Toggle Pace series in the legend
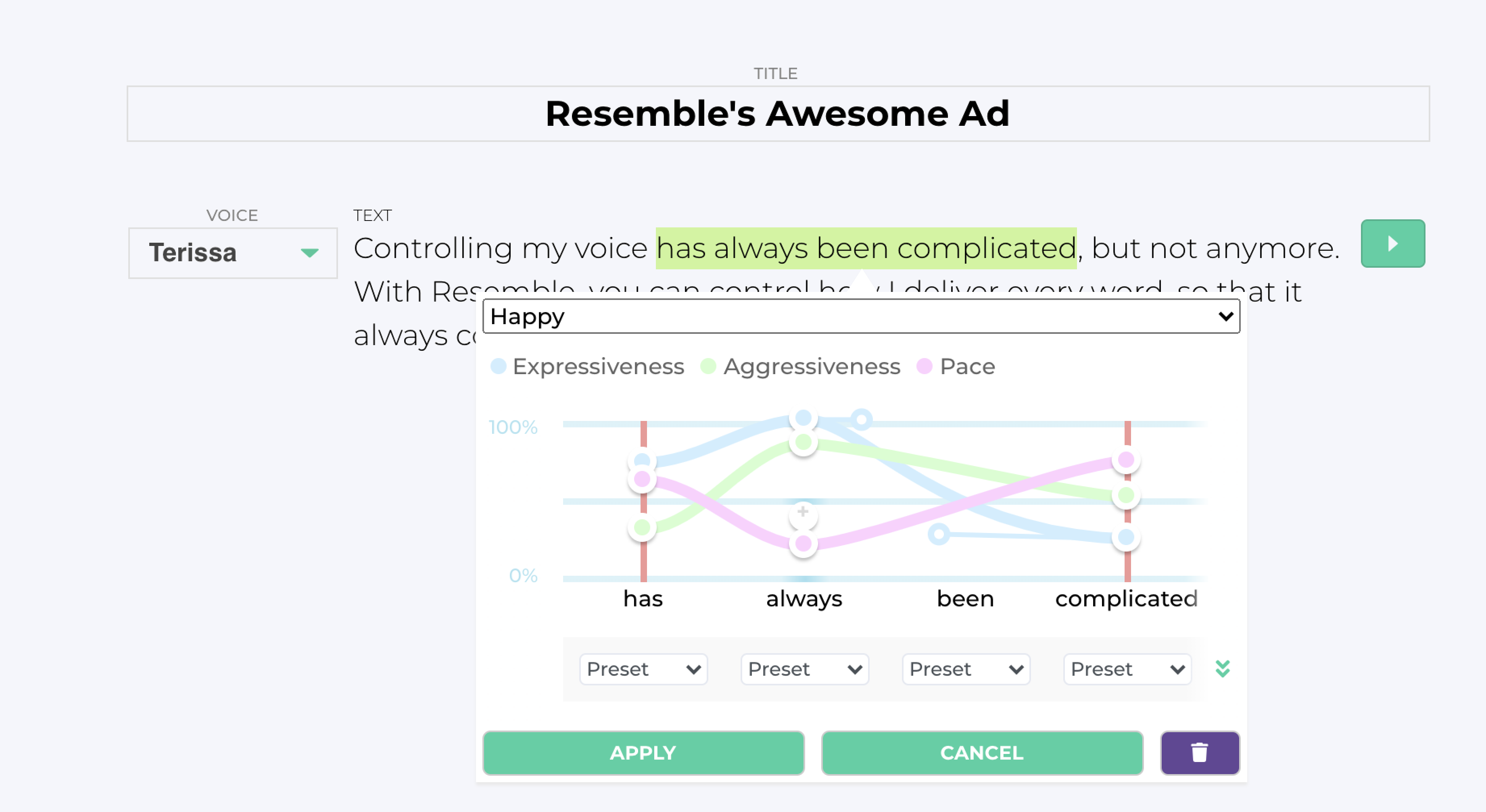The width and height of the screenshot is (1486, 812). [x=956, y=366]
